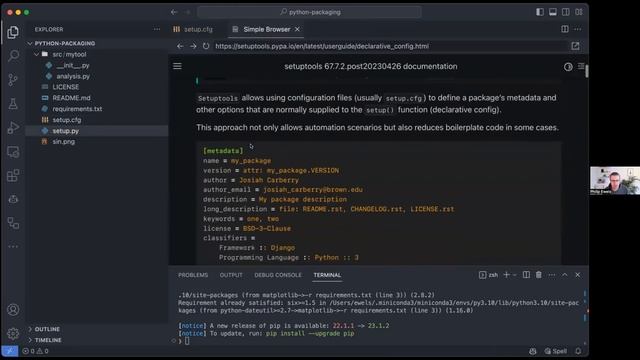The image size is (640, 360).
Task: Select the TERMINAL panel tab
Action: pyautogui.click(x=327, y=275)
